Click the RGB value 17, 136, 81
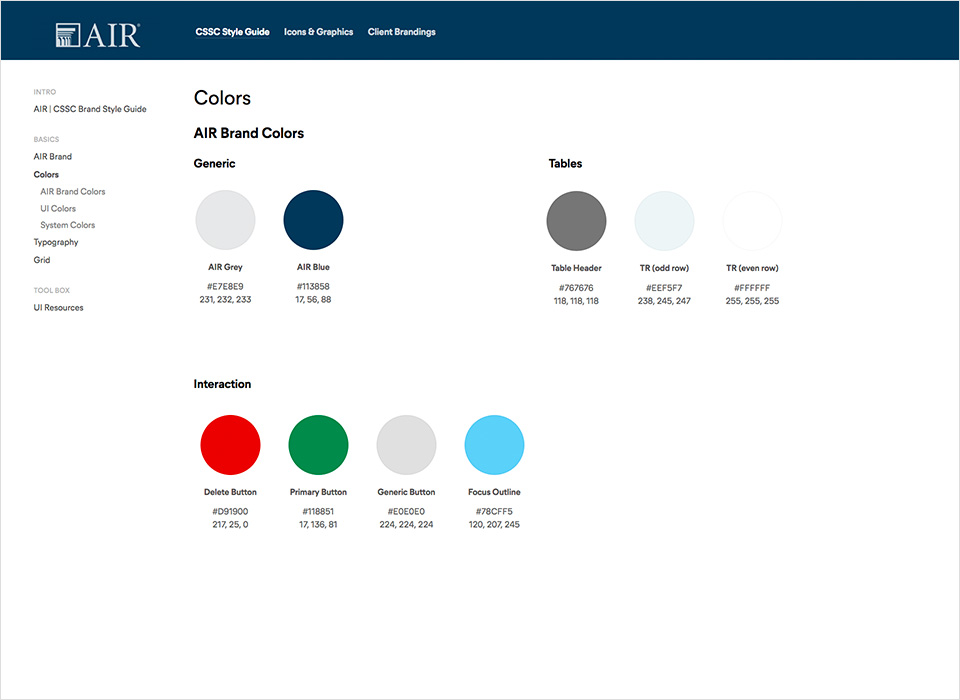The image size is (960, 700). click(x=318, y=525)
